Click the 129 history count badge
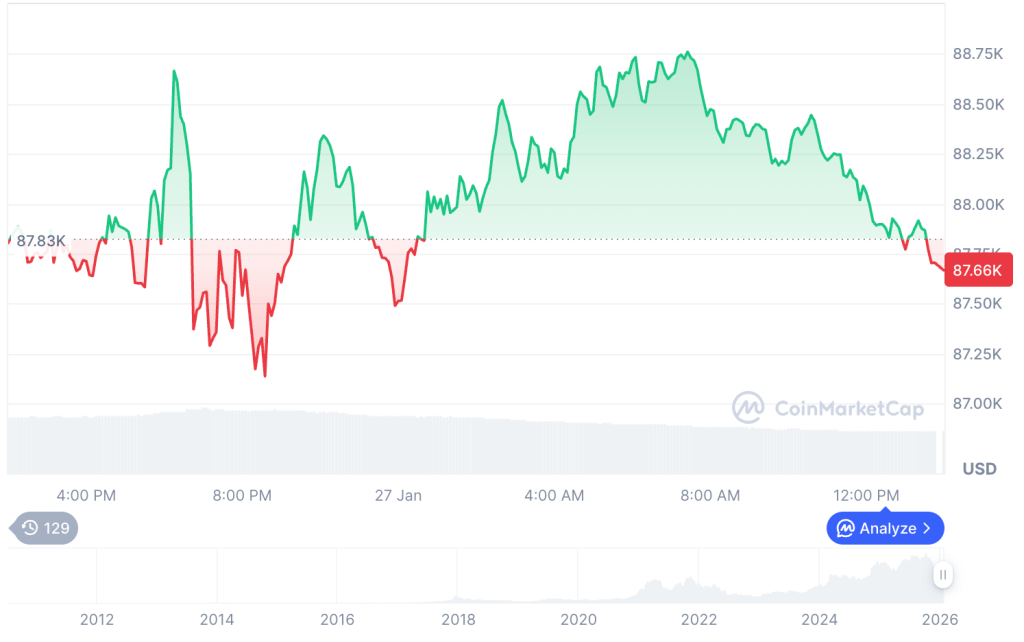Screen dimensions: 1024x642 (x=44, y=528)
